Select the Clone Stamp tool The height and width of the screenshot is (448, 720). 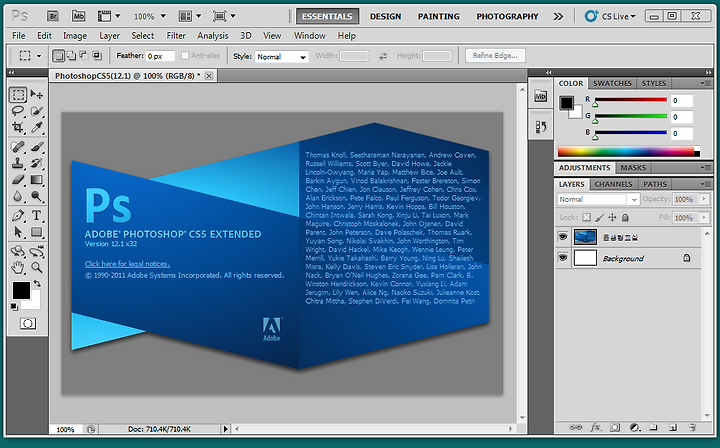coord(18,163)
